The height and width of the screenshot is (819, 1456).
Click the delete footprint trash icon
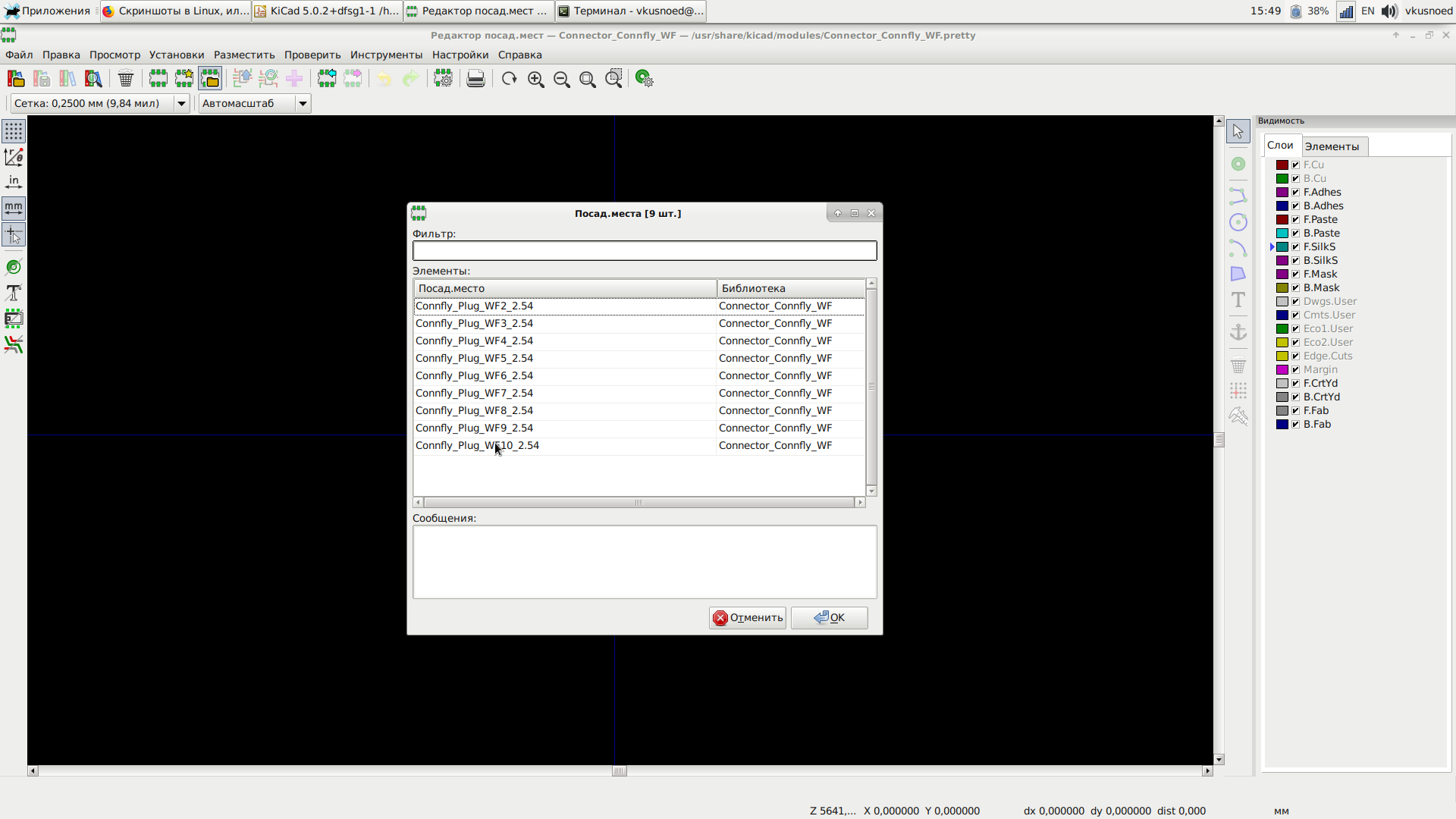coord(126,79)
